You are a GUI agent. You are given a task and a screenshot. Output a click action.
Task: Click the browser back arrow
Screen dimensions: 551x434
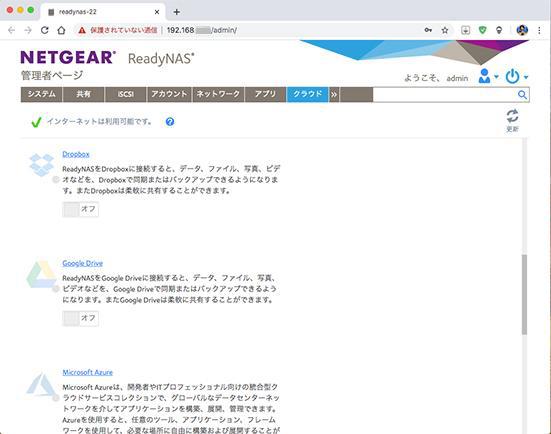click(x=11, y=31)
